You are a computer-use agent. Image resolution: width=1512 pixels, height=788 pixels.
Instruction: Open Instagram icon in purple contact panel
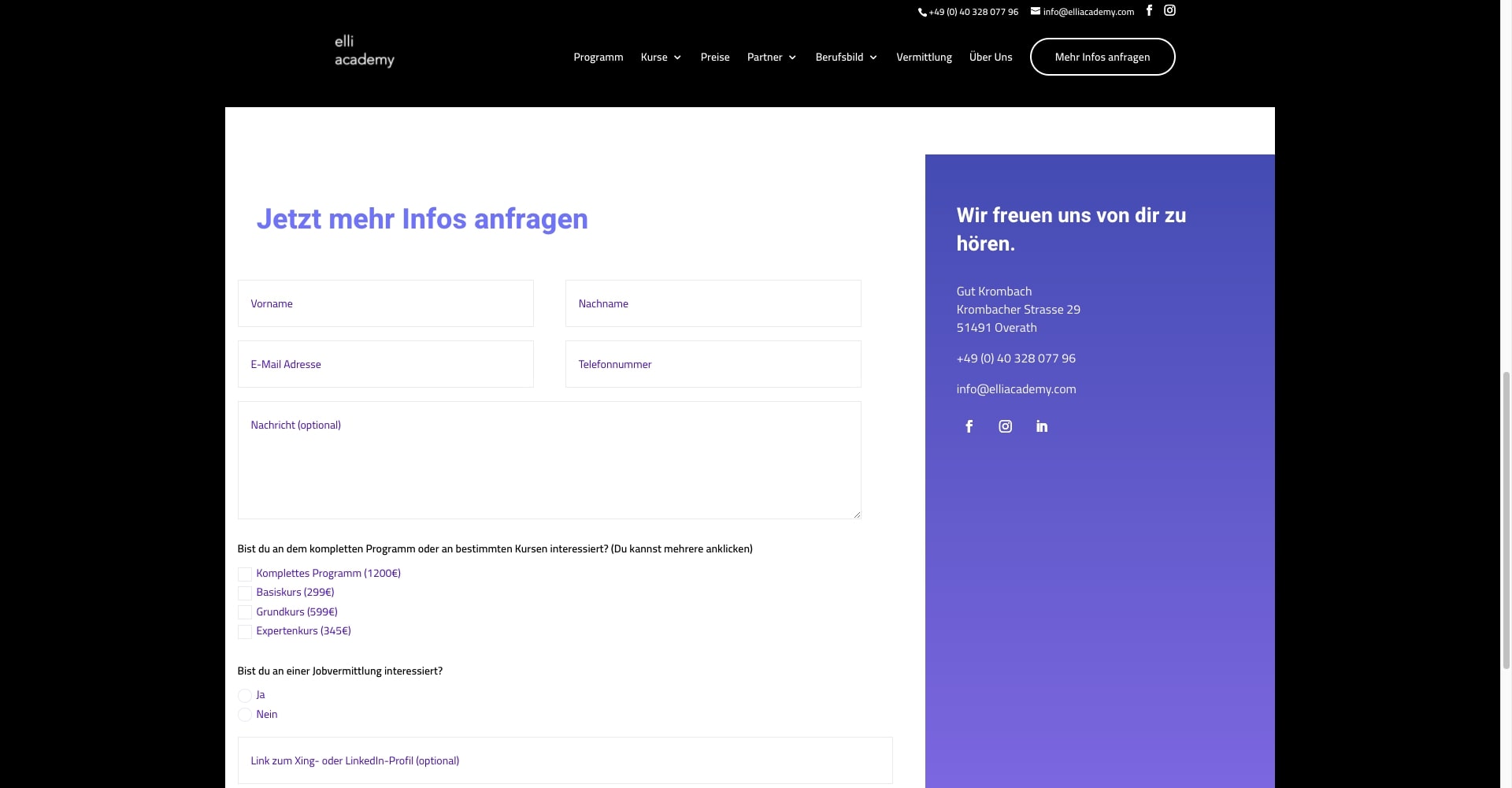tap(1006, 426)
